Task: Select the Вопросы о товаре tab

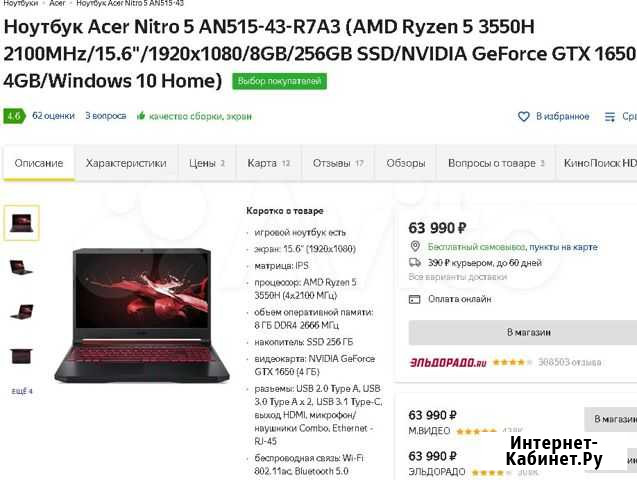Action: 496,163
